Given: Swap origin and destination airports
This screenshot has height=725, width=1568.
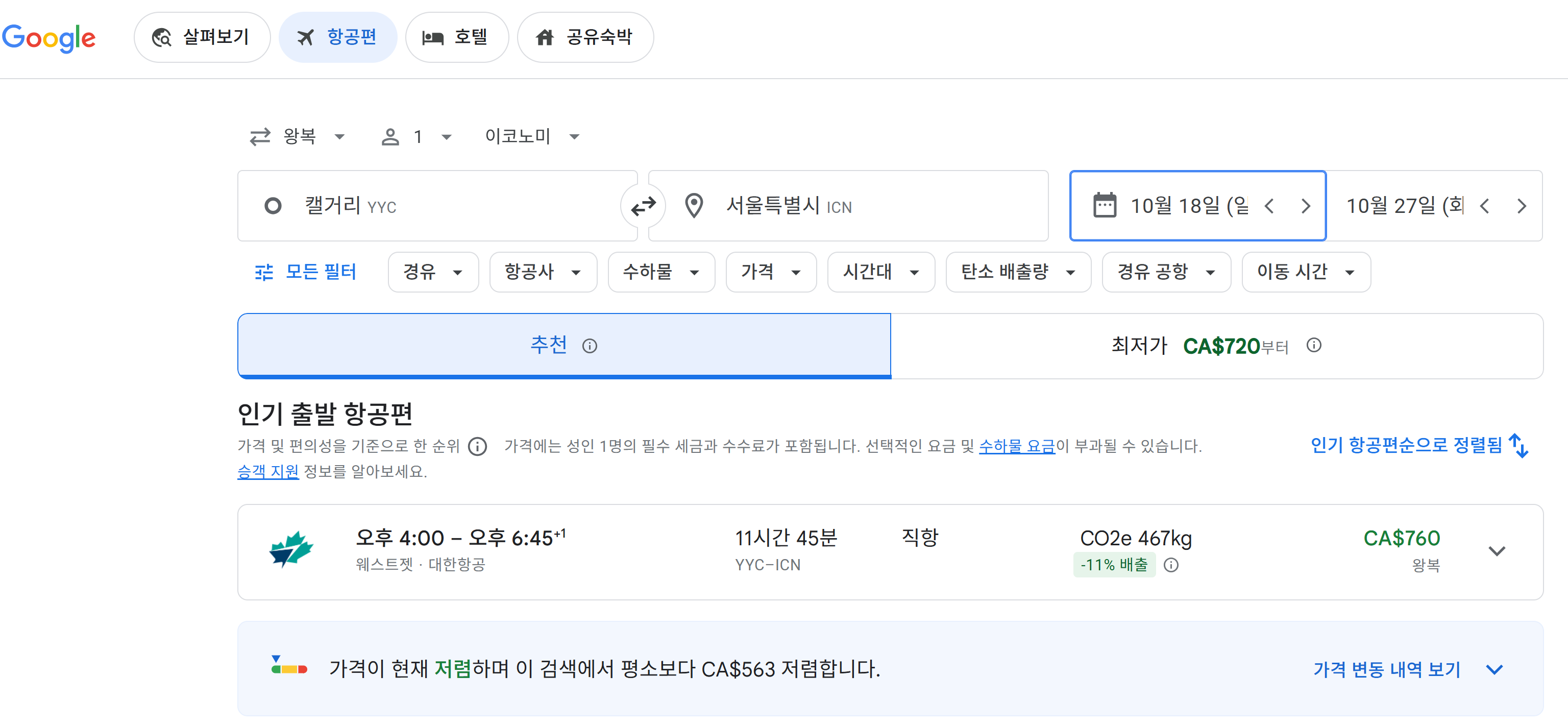Looking at the screenshot, I should click(x=643, y=206).
